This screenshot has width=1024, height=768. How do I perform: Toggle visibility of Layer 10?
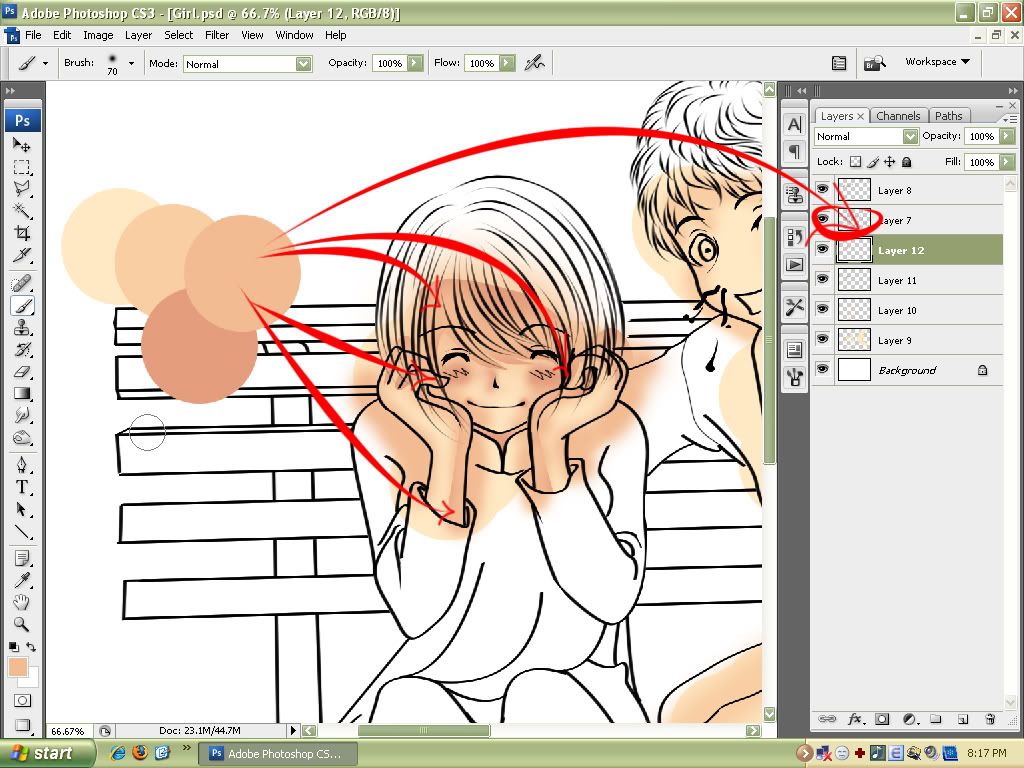tap(823, 310)
